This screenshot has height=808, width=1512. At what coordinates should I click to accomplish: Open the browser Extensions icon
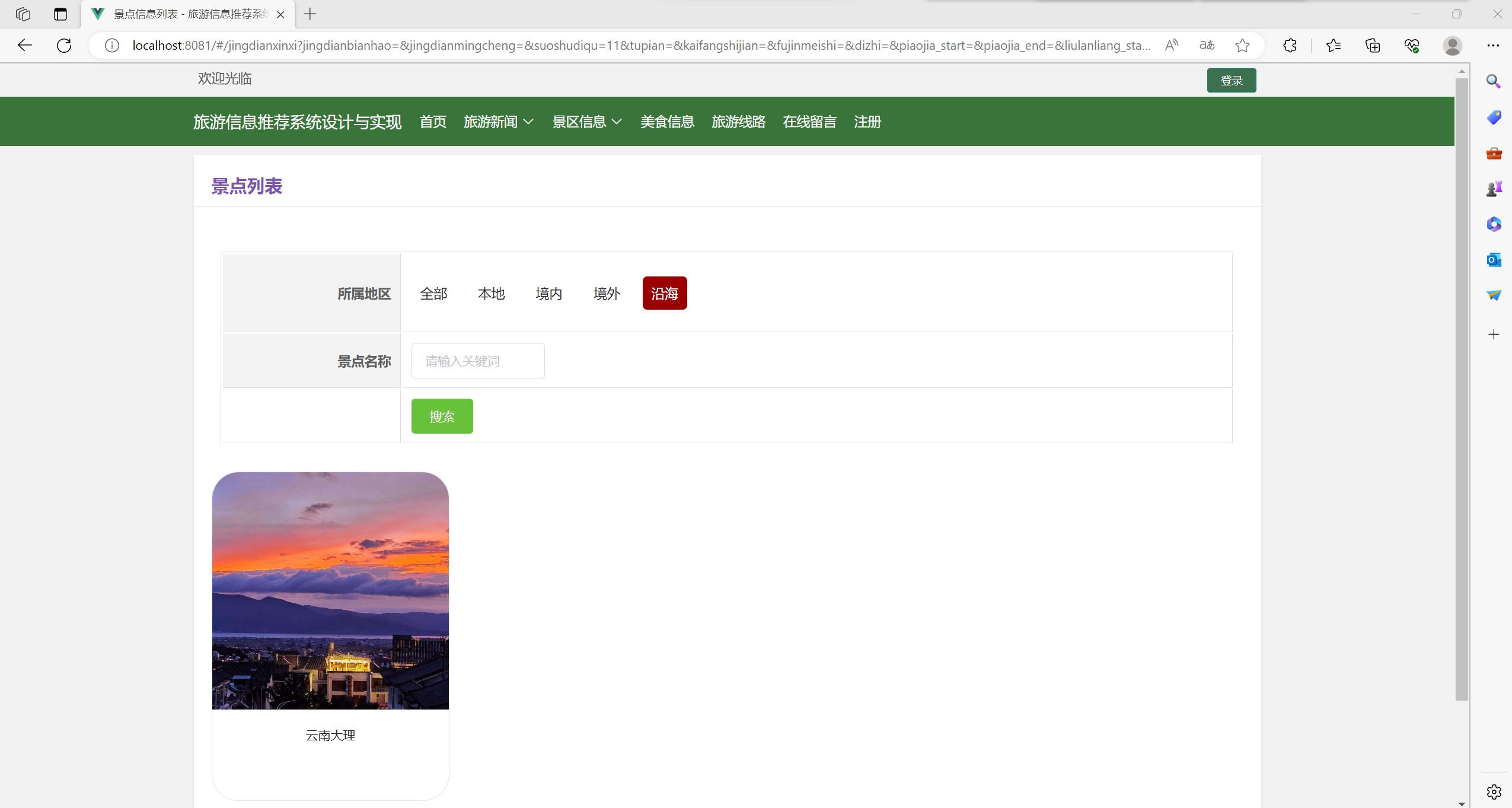coord(1290,45)
